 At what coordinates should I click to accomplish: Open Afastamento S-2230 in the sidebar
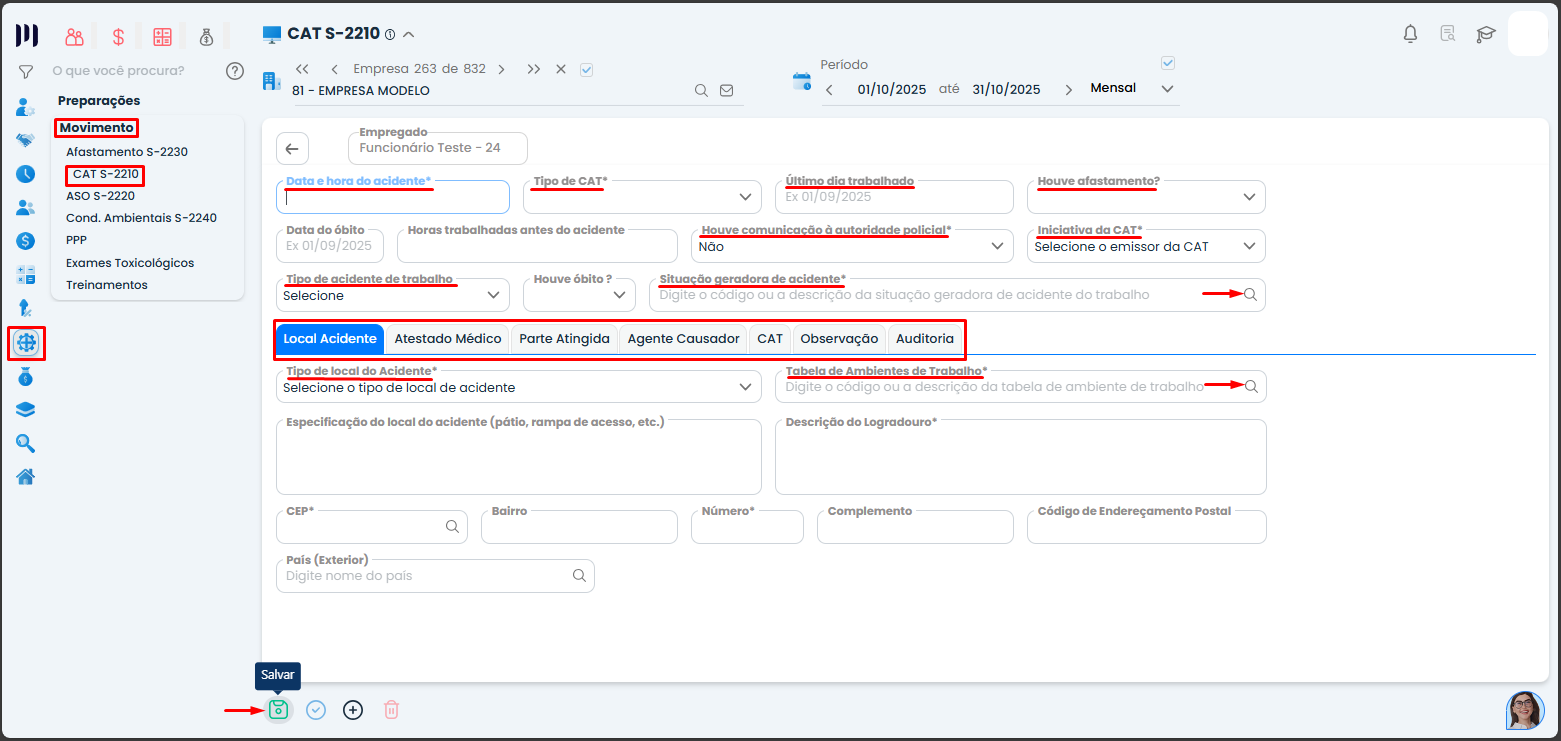pyautogui.click(x=127, y=152)
